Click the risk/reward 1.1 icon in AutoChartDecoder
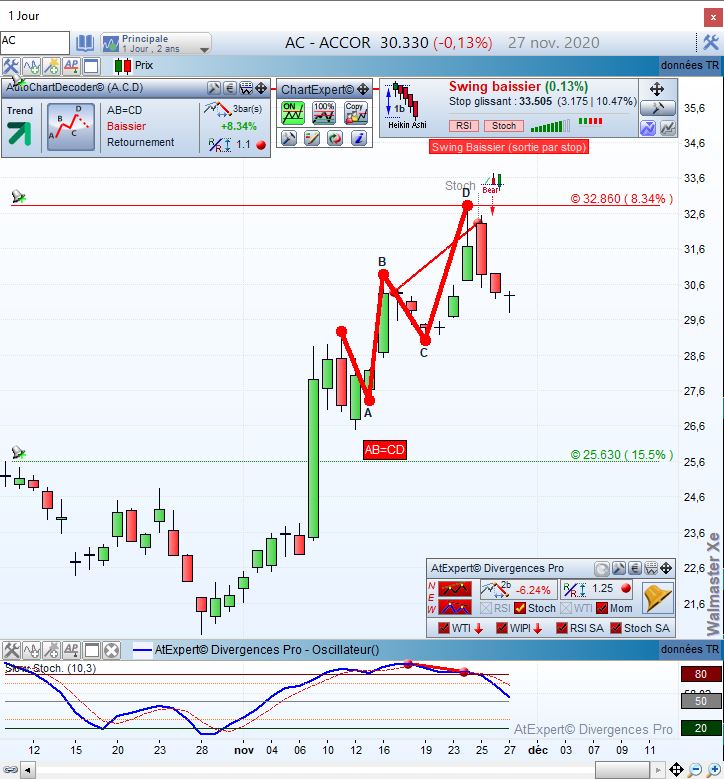724x779 pixels. coord(220,145)
